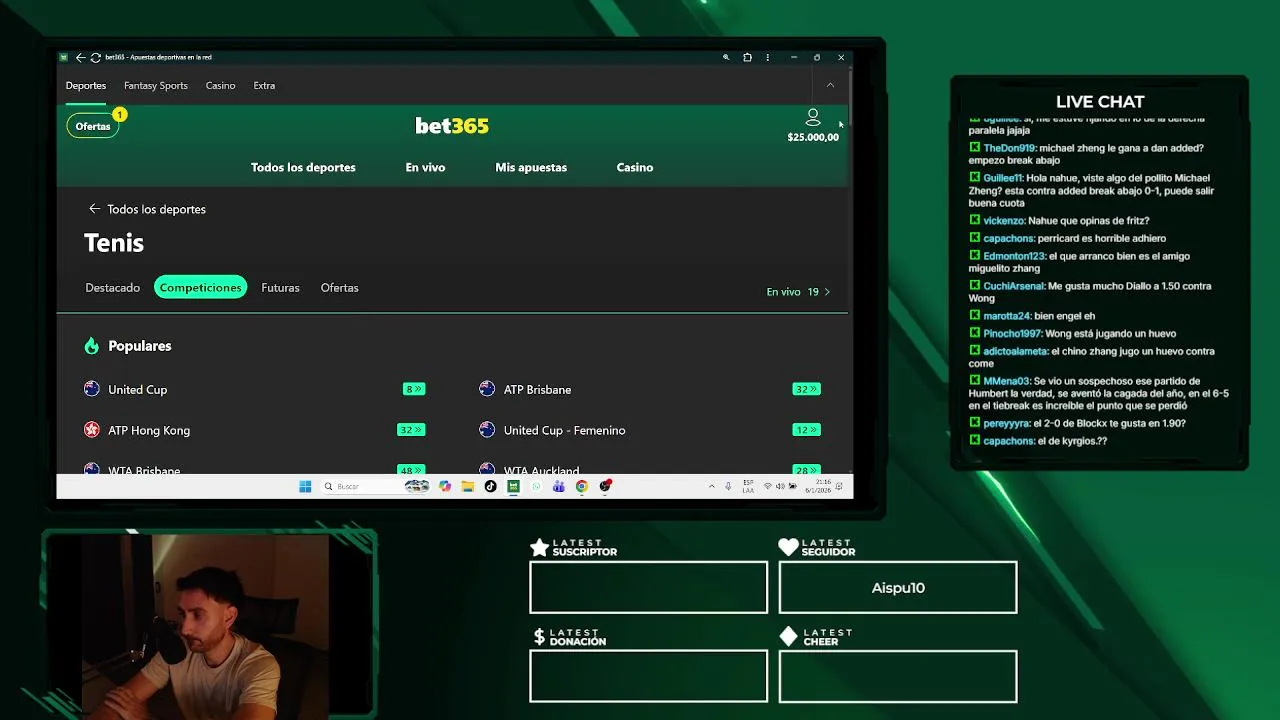Go back using the browser back arrow
Image resolution: width=1280 pixels, height=720 pixels.
pos(80,57)
